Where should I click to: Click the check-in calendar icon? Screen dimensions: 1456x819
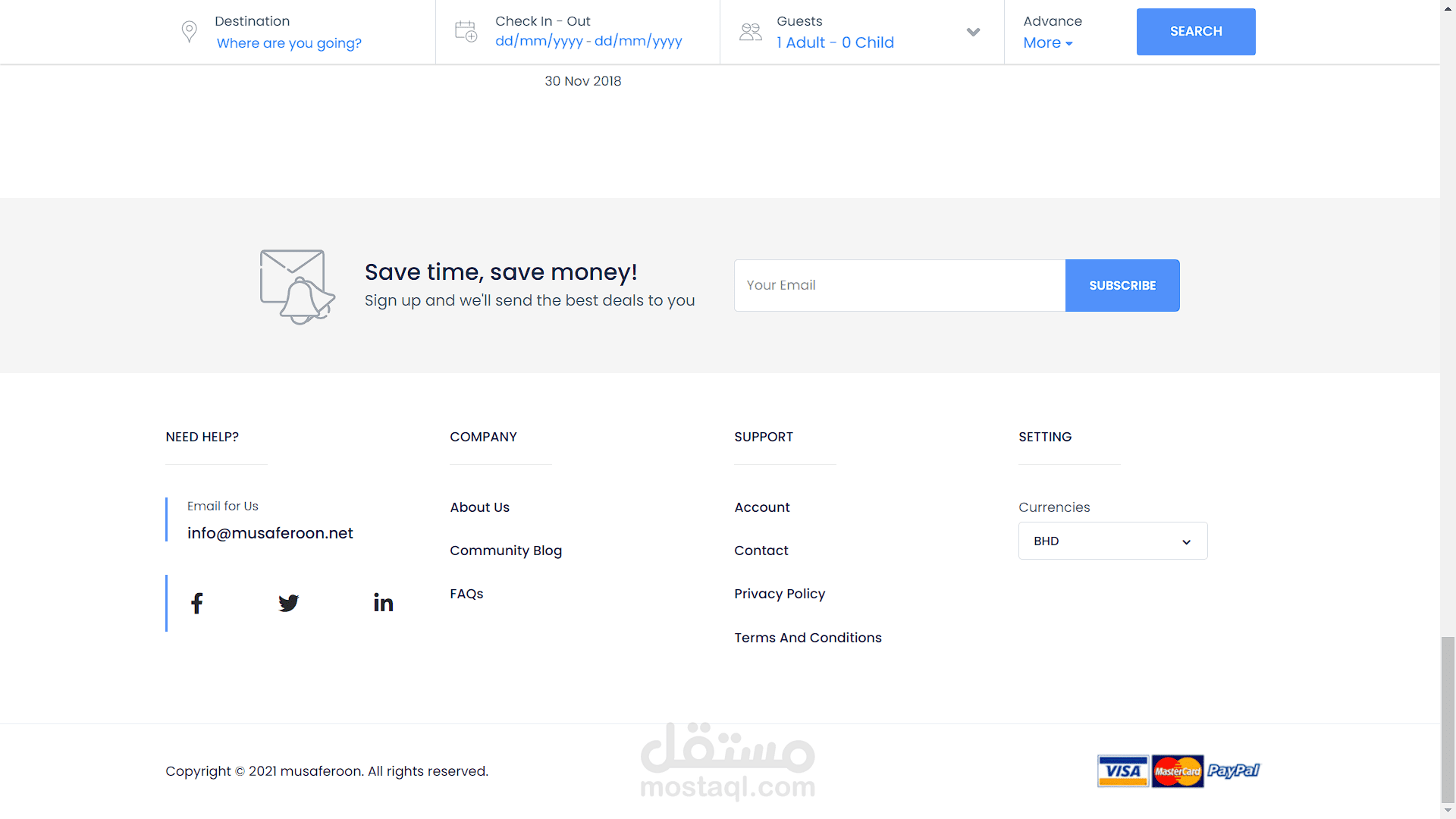466,32
